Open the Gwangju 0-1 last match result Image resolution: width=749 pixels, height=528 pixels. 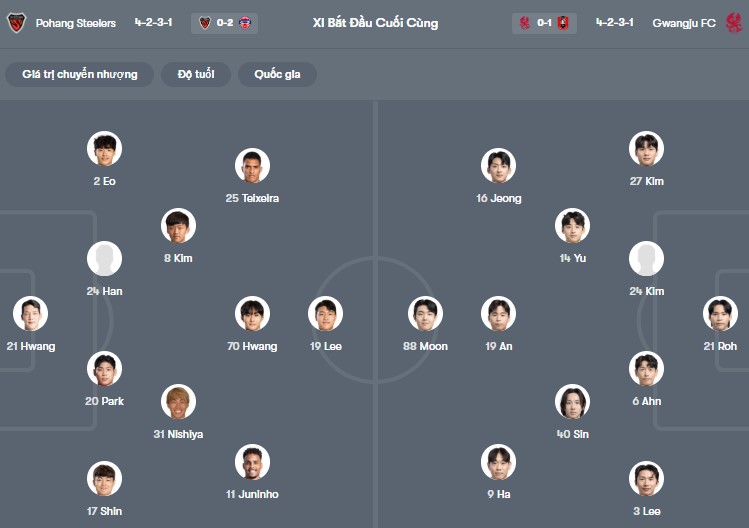(x=545, y=23)
